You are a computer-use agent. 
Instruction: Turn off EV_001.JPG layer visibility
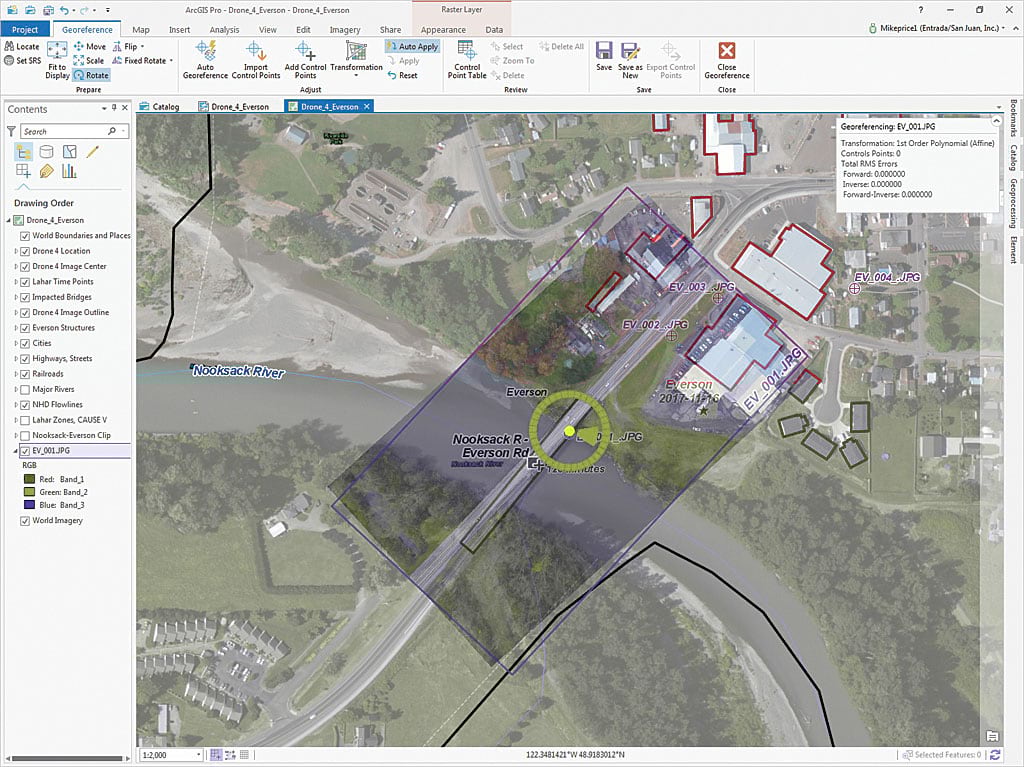coord(25,451)
